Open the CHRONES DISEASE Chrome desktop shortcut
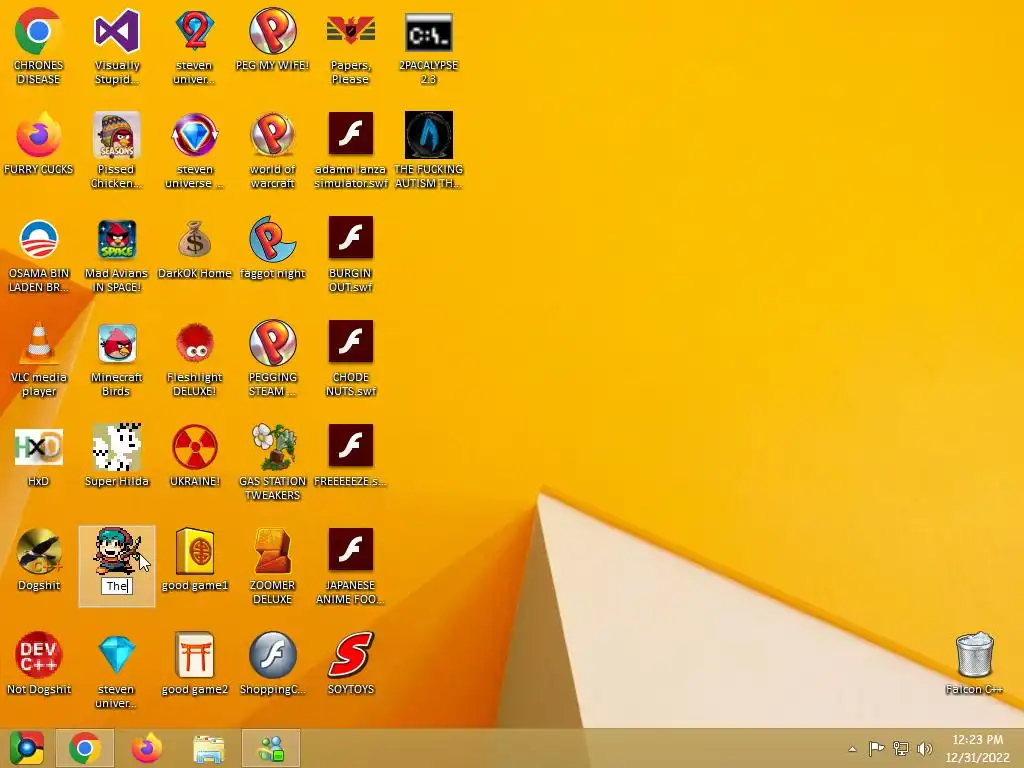1024x768 pixels. pos(39,31)
